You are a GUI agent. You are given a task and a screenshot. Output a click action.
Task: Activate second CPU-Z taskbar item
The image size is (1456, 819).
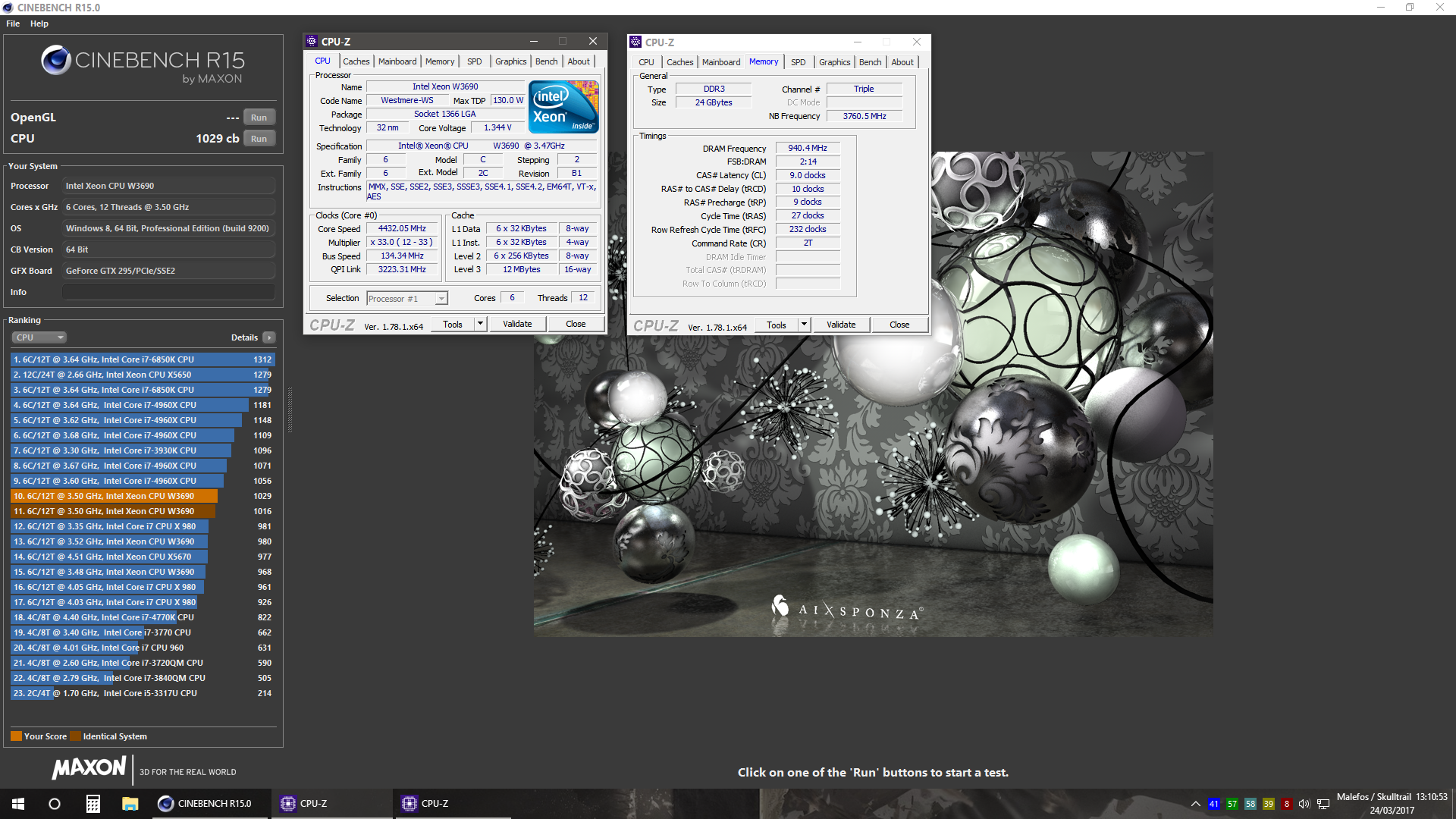[452, 804]
